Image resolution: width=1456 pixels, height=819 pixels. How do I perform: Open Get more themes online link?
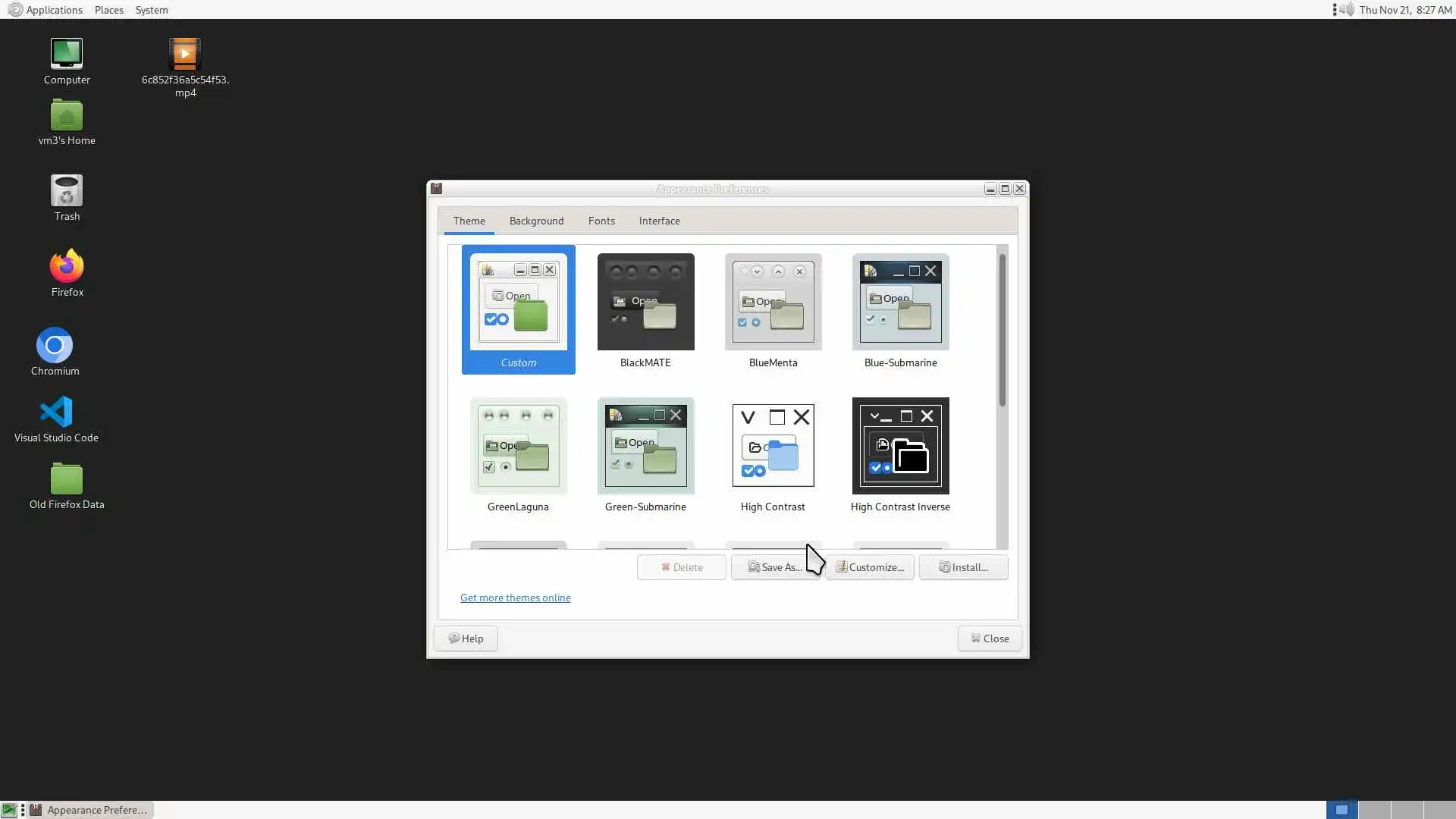[515, 598]
